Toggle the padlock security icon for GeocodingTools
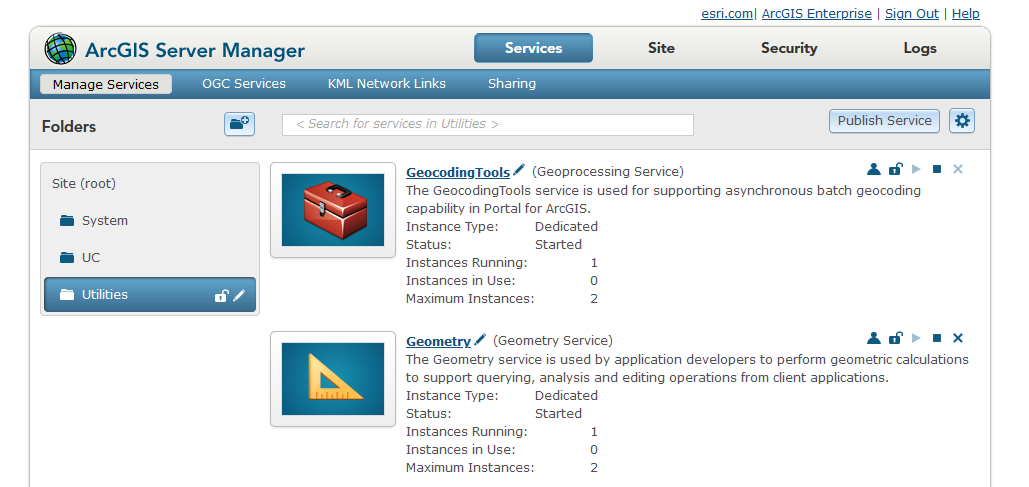The image size is (1029, 487). [895, 170]
